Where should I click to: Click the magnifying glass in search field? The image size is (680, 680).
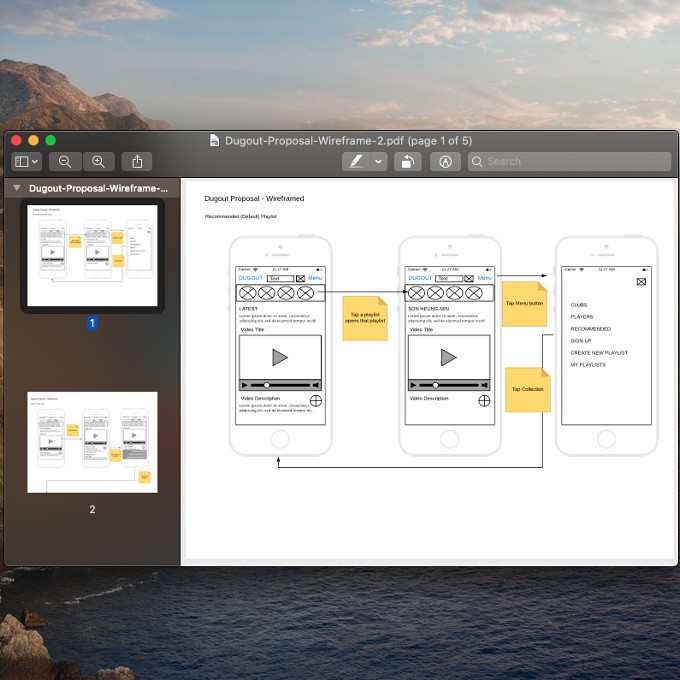(x=478, y=161)
